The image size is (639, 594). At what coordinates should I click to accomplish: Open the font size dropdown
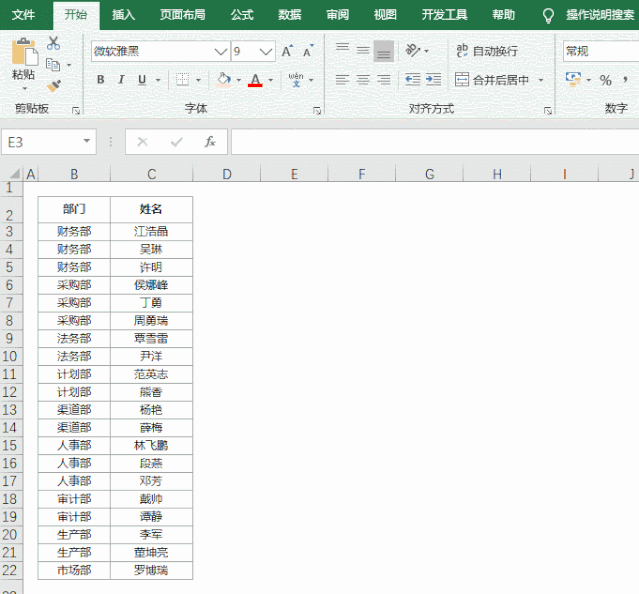[266, 52]
